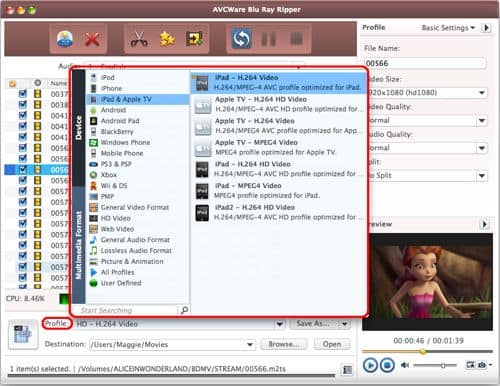
Task: Click the search magnifier icon
Action: (184, 310)
